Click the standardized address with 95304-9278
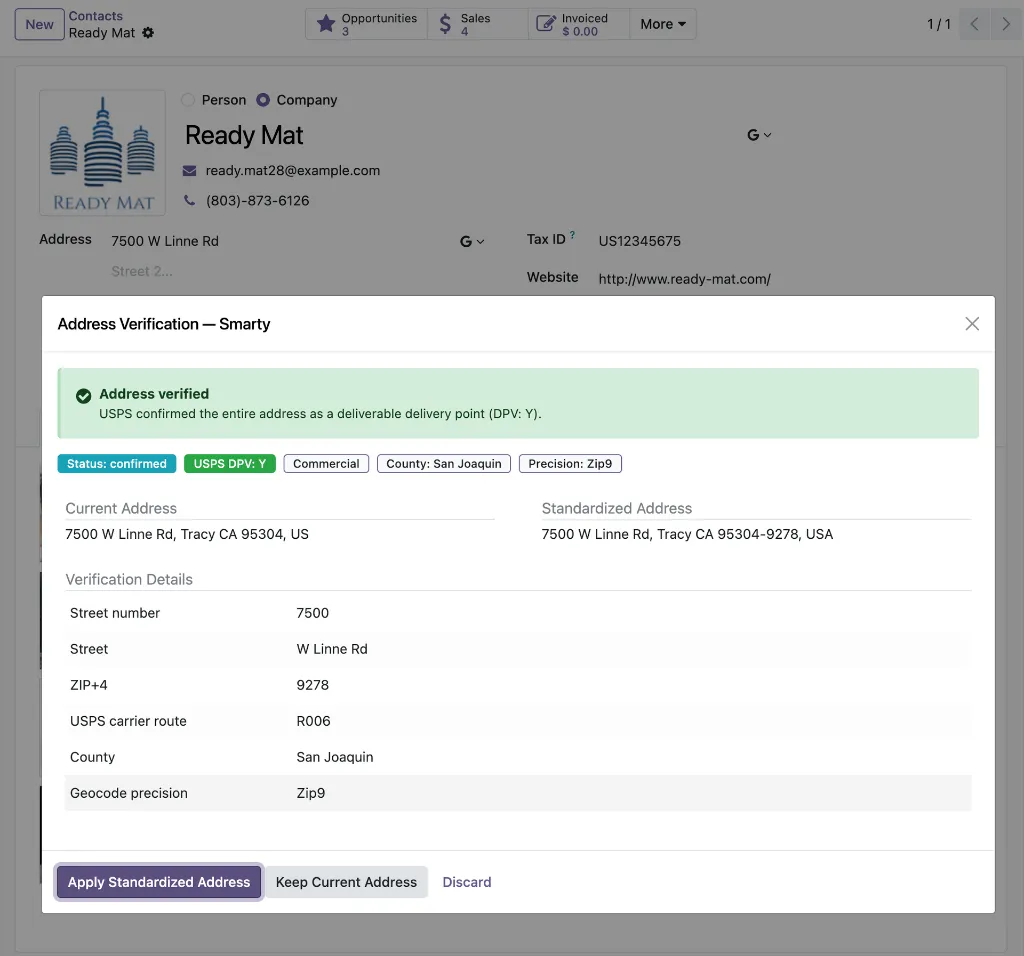 (687, 534)
